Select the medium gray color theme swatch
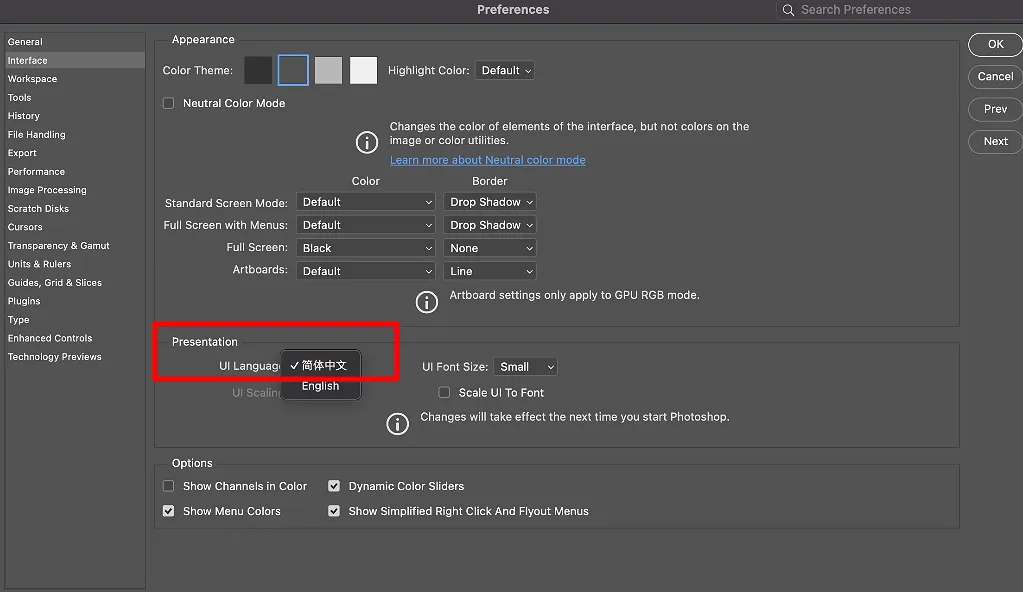Image resolution: width=1023 pixels, height=592 pixels. pyautogui.click(x=328, y=70)
